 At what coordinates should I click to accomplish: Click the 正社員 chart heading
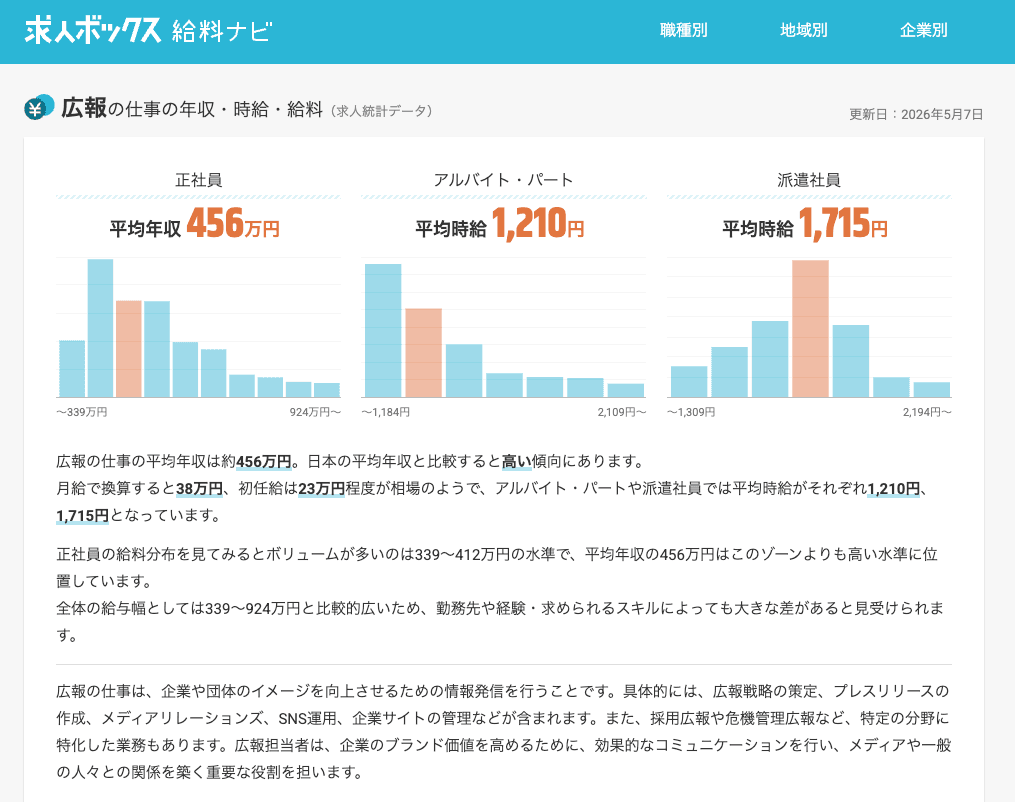point(199,180)
